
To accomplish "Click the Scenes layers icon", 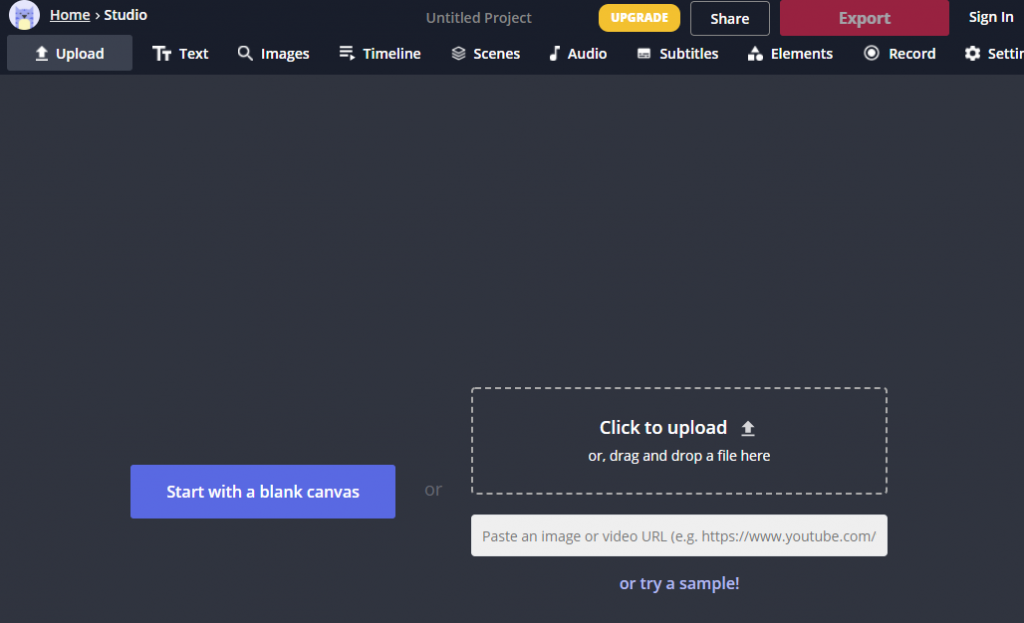I will [x=458, y=54].
